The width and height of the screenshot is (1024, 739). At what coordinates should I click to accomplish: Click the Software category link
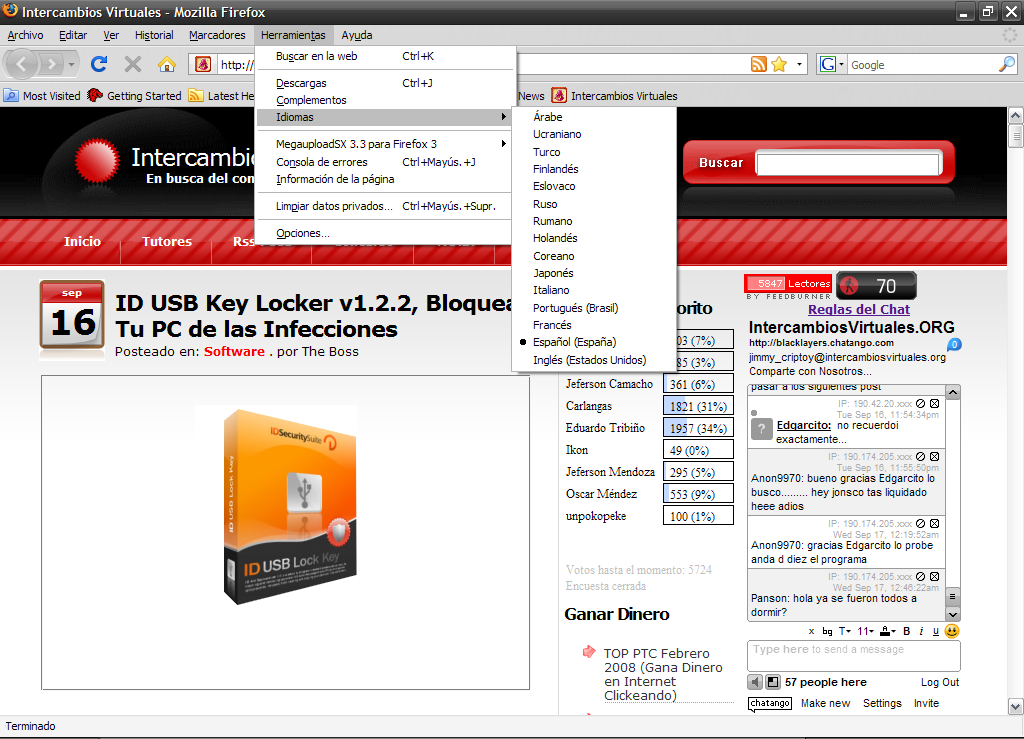pyautogui.click(x=234, y=351)
